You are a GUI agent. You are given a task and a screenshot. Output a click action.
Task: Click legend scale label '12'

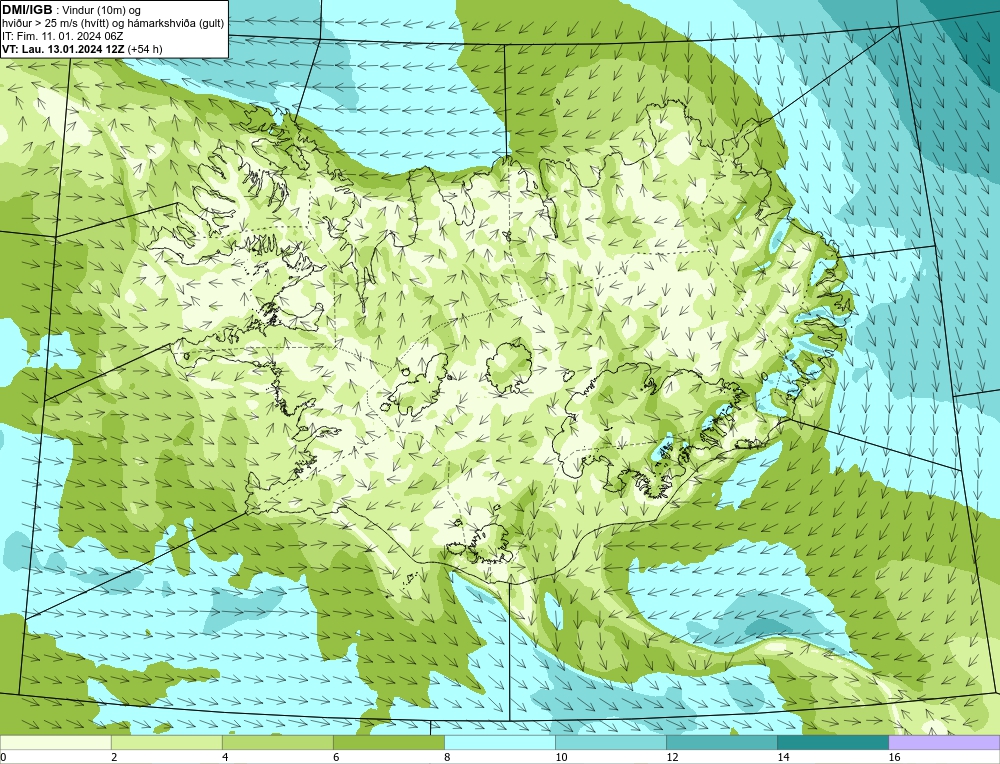click(x=672, y=757)
